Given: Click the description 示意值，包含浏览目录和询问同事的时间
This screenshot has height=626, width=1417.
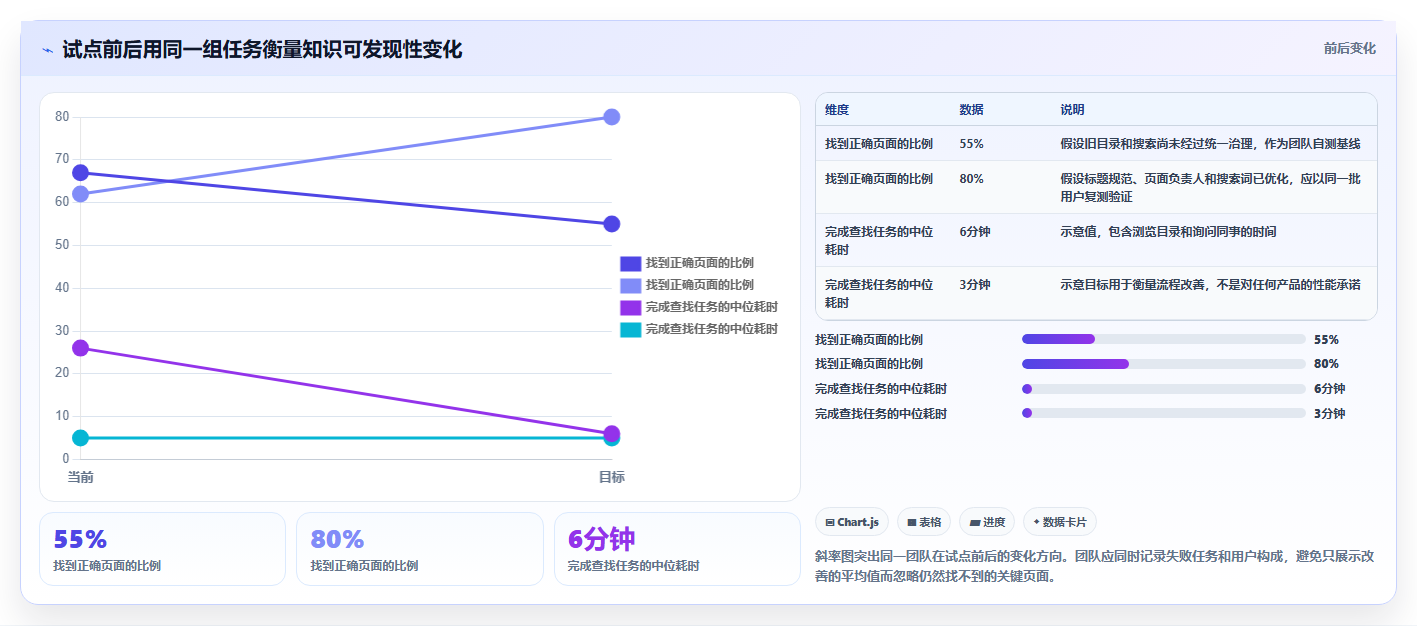Looking at the screenshot, I should click(1168, 232).
